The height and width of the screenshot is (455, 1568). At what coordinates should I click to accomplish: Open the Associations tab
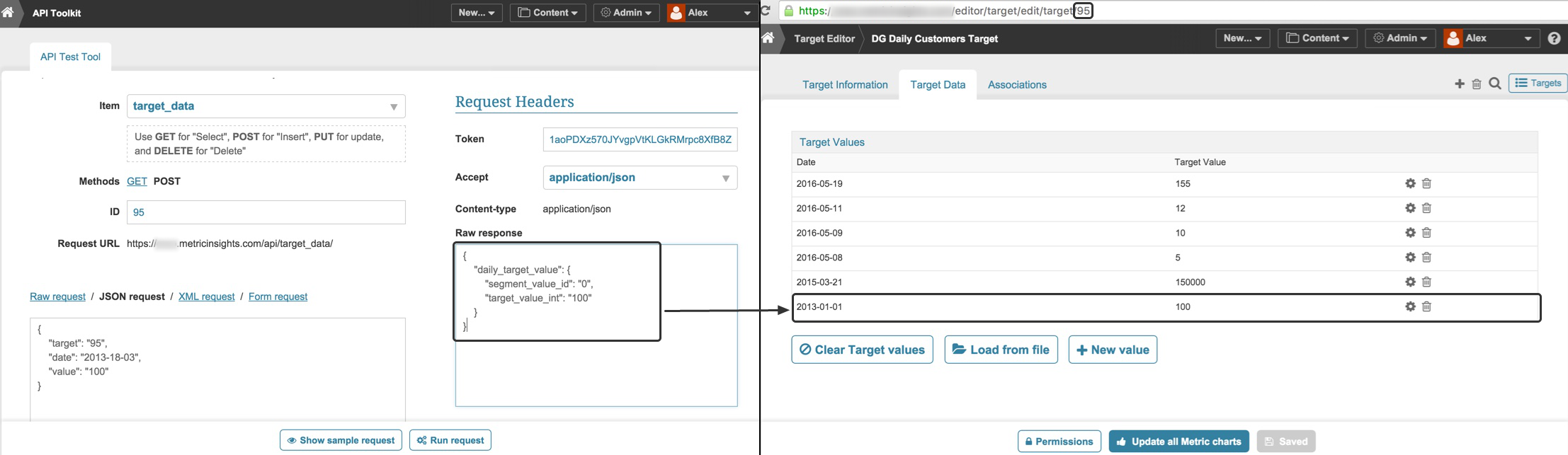click(1017, 84)
